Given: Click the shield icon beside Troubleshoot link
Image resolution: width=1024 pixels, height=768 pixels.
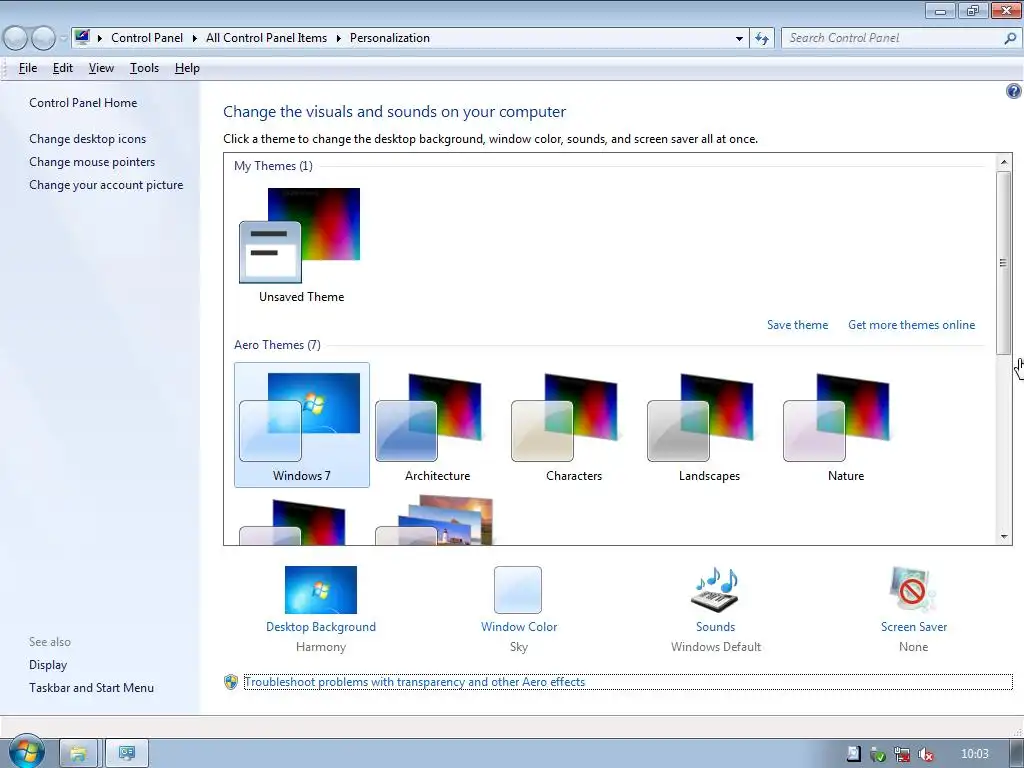Looking at the screenshot, I should click(231, 682).
